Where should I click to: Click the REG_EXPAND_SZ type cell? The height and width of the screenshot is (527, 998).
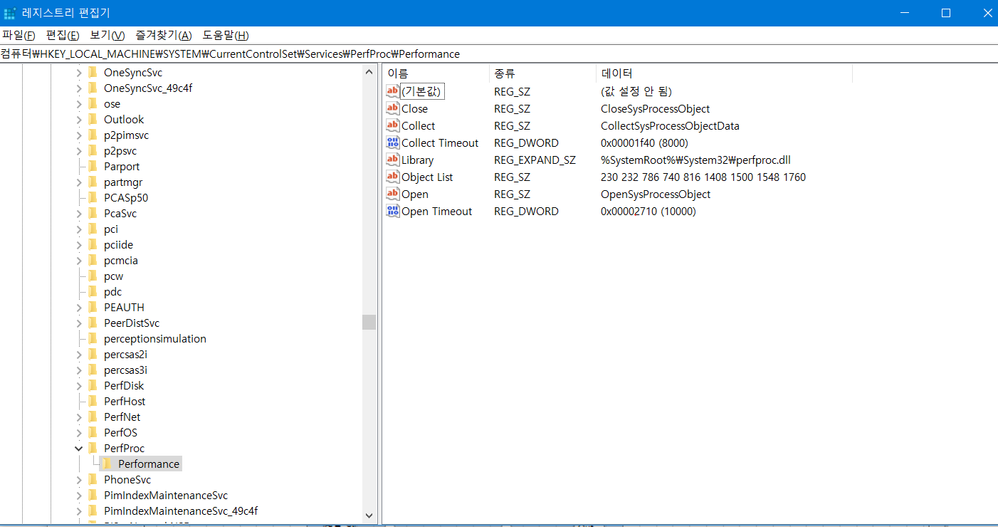click(x=535, y=160)
